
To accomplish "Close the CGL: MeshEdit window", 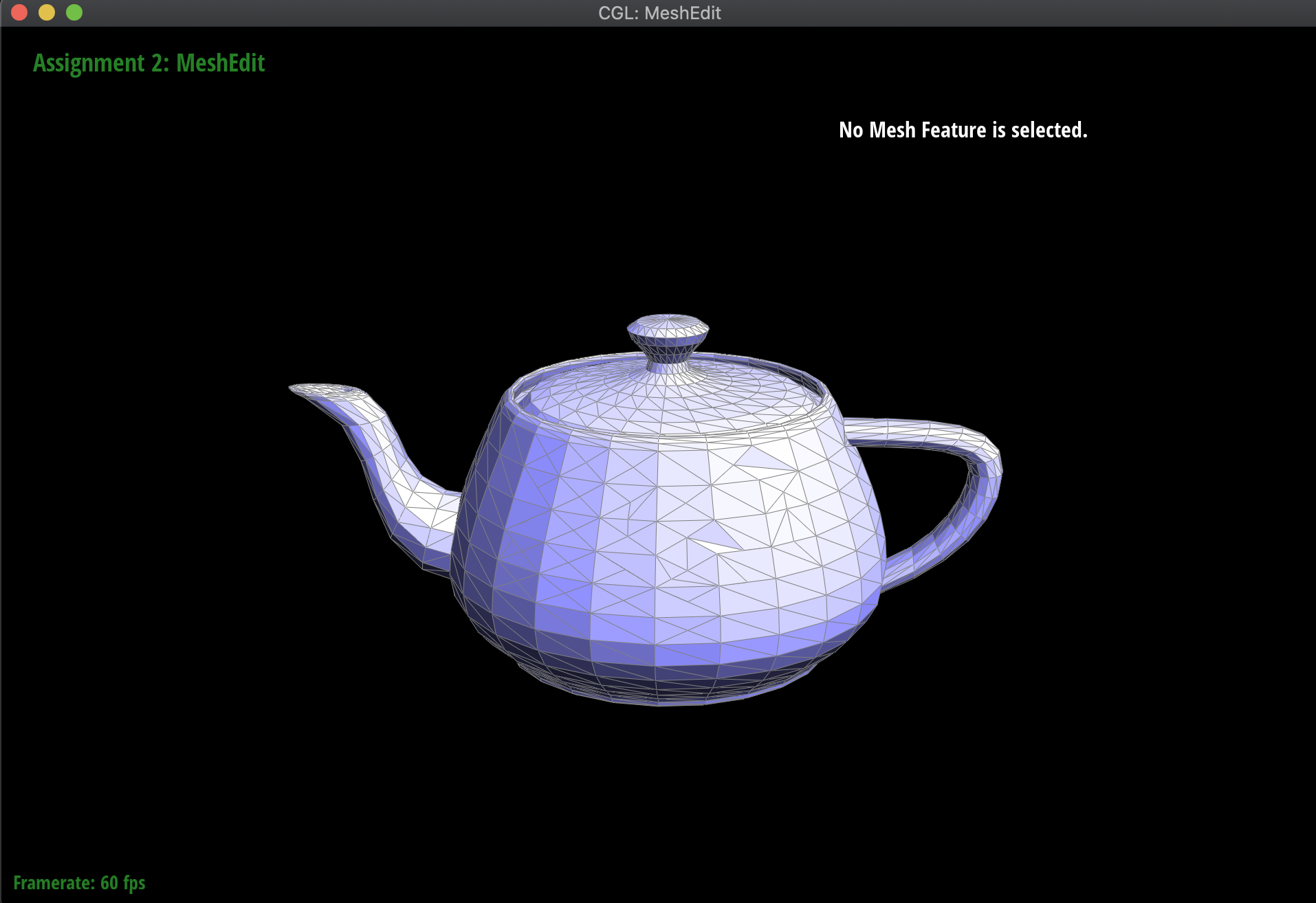I will (x=19, y=12).
